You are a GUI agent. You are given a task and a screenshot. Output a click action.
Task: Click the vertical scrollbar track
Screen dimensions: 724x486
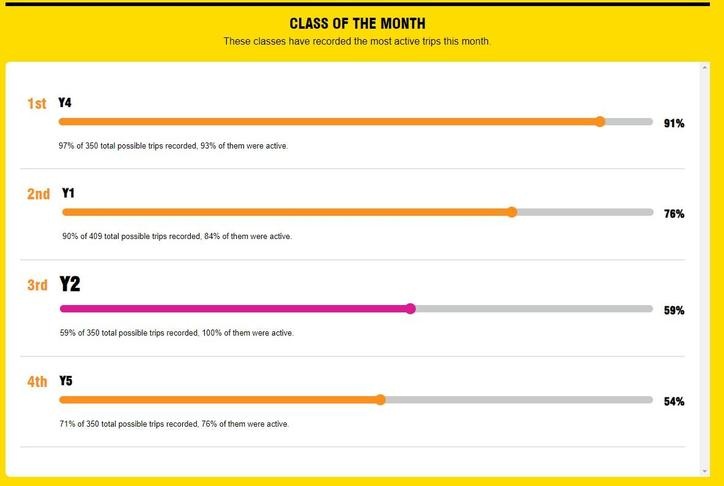pyautogui.click(x=705, y=269)
